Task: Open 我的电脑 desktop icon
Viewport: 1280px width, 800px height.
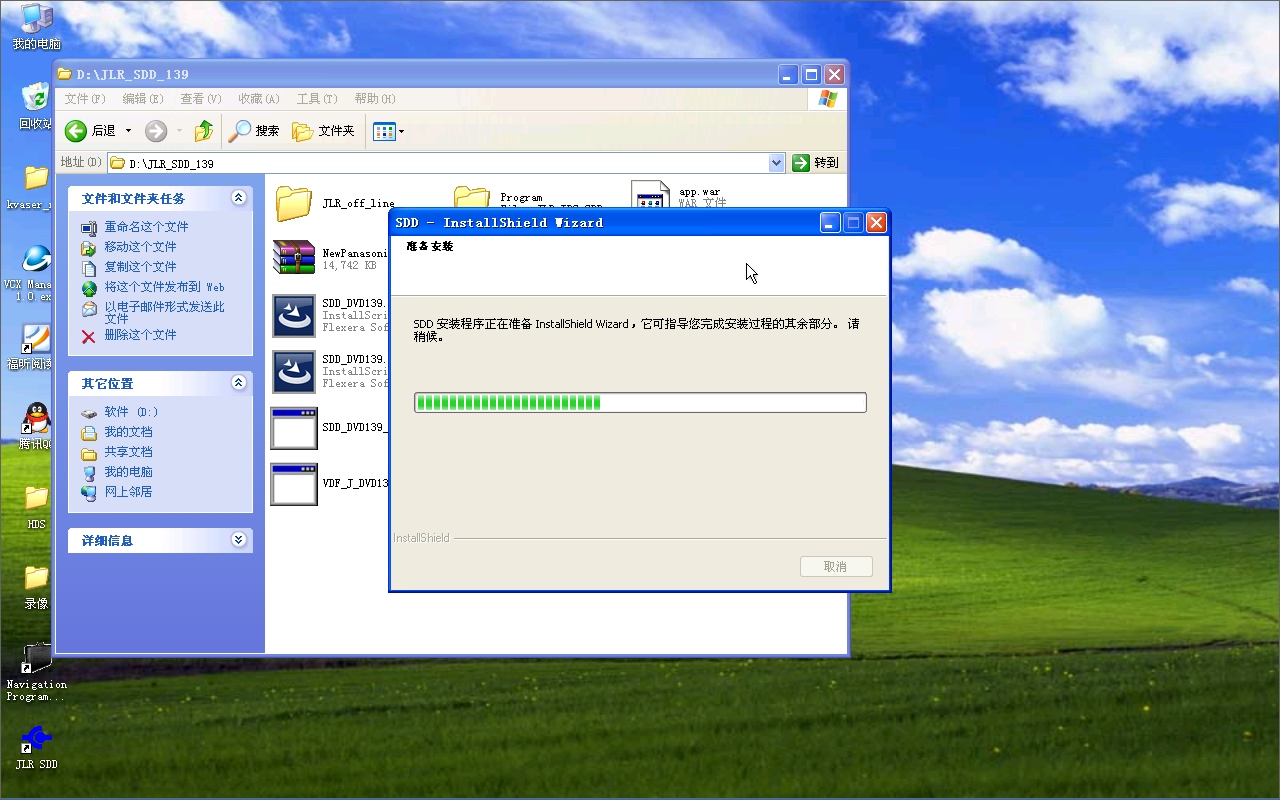Action: coord(36,27)
